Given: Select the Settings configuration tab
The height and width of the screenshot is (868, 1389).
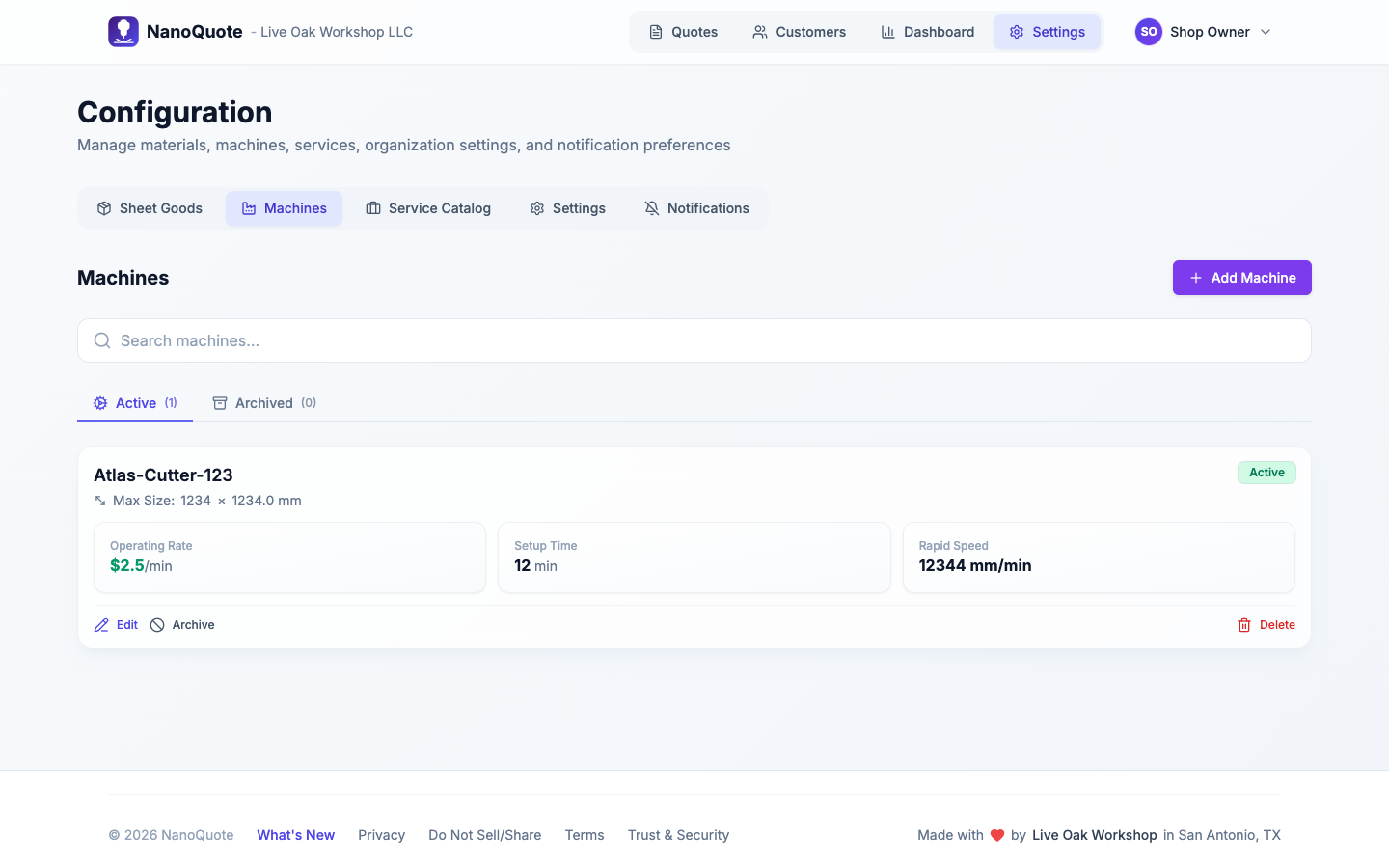Looking at the screenshot, I should (x=567, y=208).
